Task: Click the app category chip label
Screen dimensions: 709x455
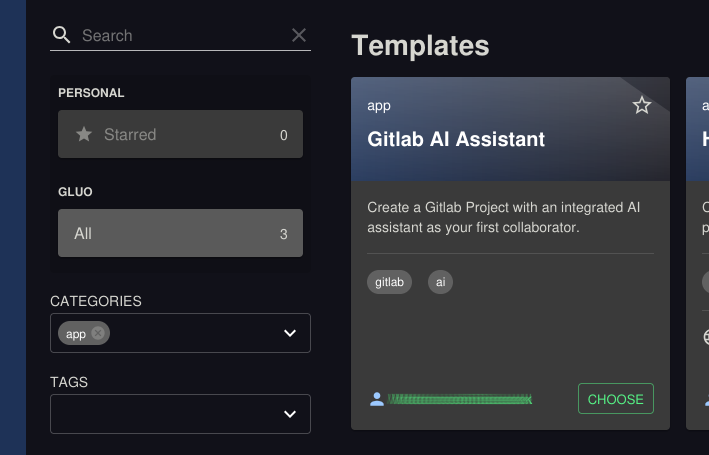Action: (x=76, y=334)
